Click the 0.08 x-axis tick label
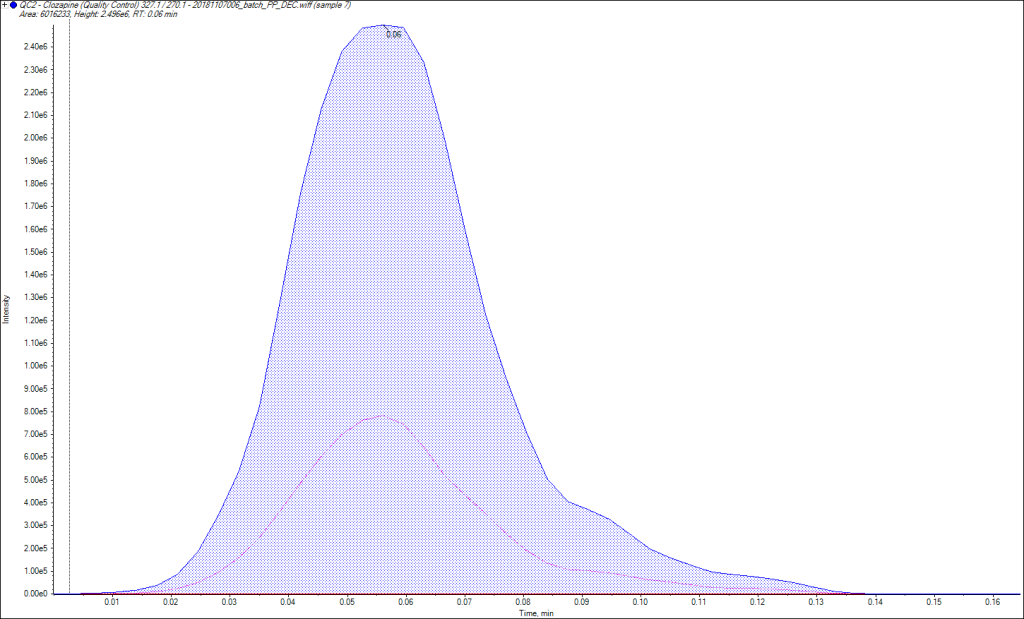This screenshot has height=619, width=1024. tap(523, 601)
